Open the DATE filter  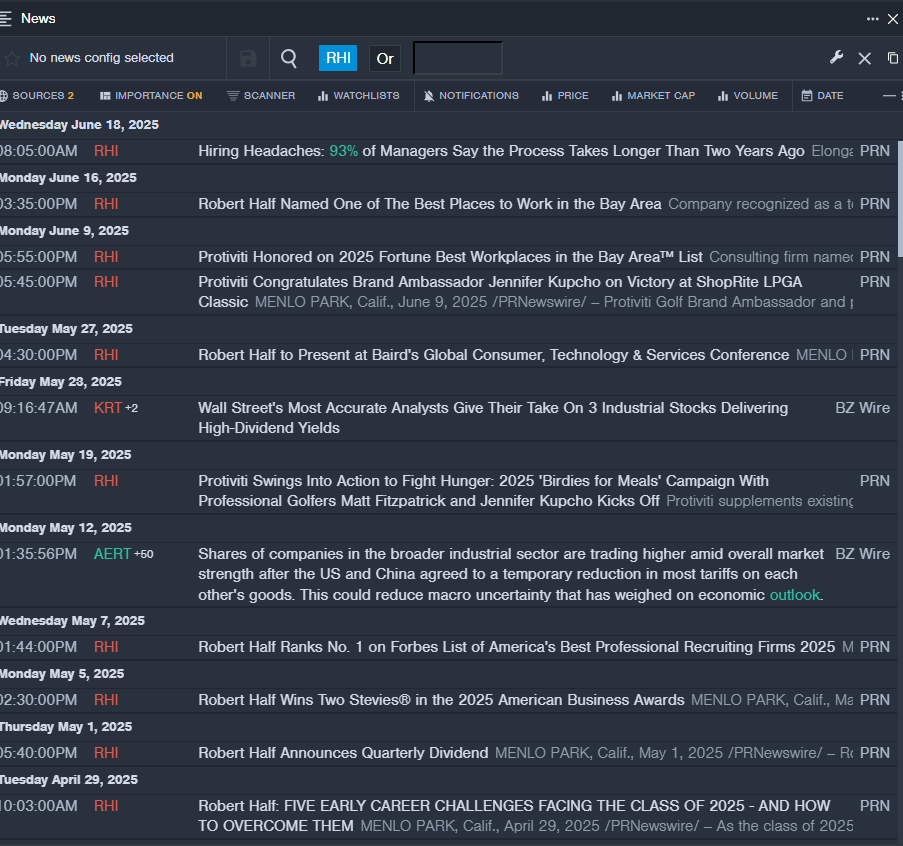pos(822,96)
